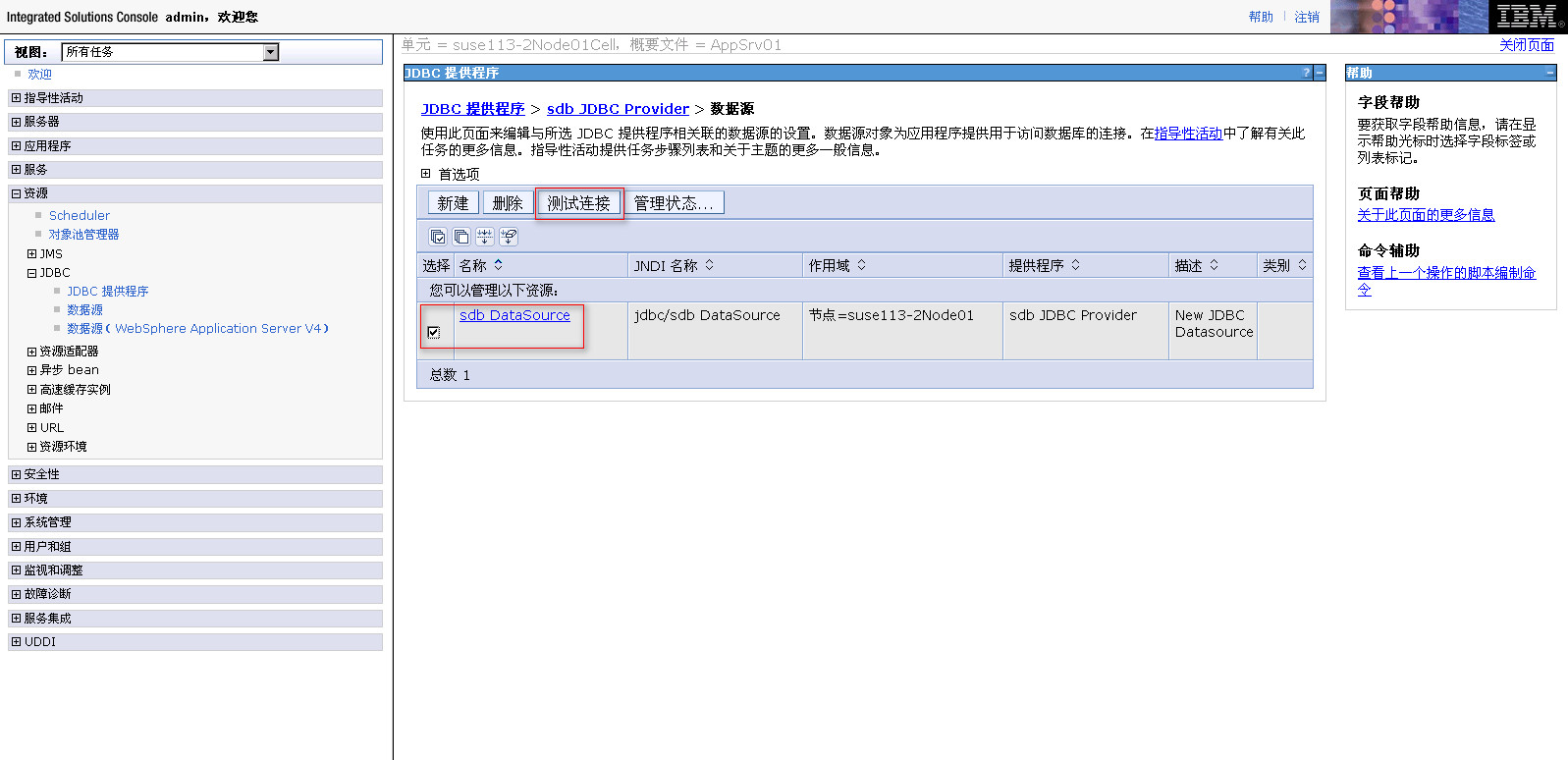Sort table by 描述 column arrows
Viewport: 1568px width, 760px height.
click(1215, 265)
